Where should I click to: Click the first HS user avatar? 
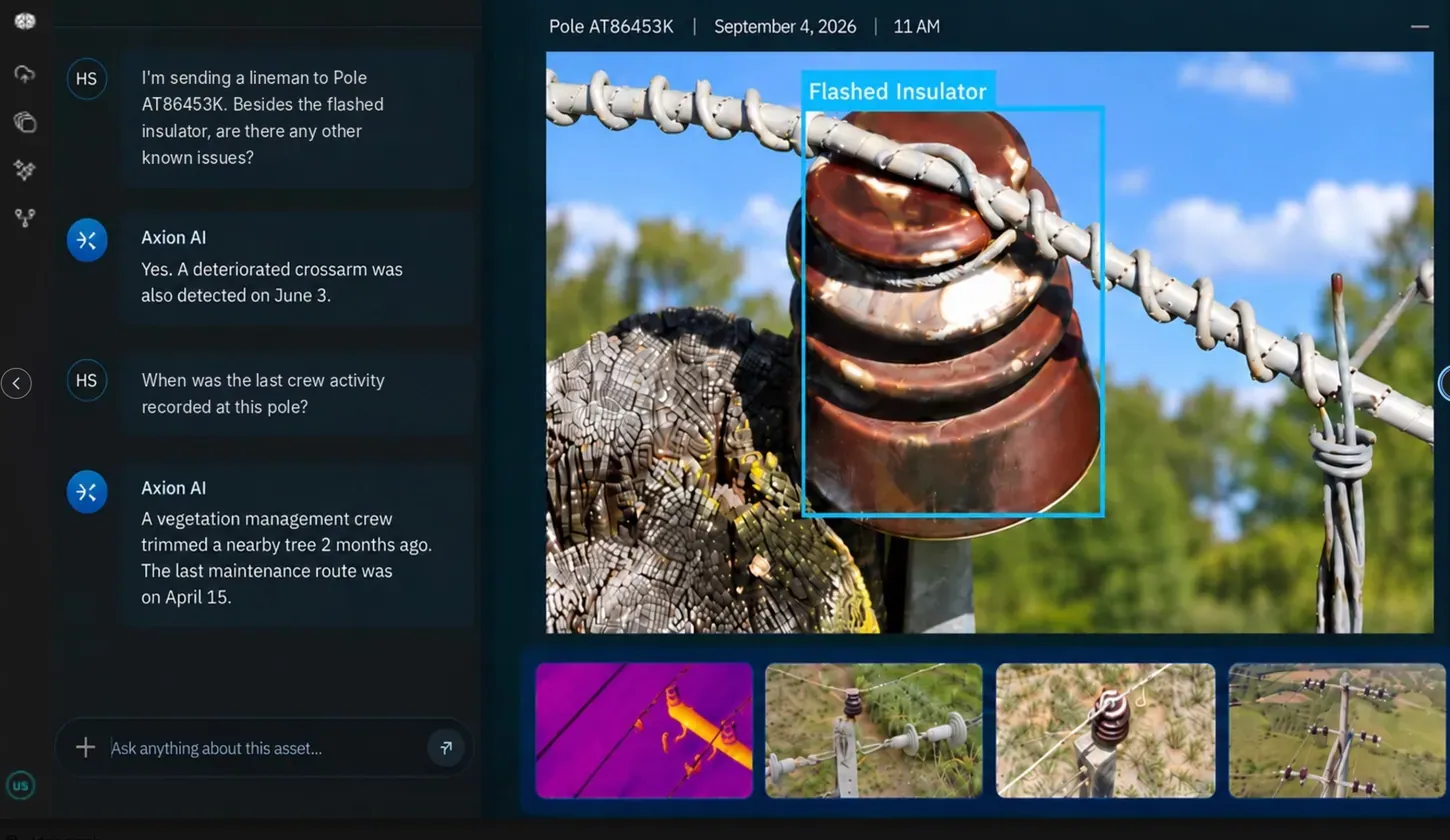pyautogui.click(x=87, y=78)
